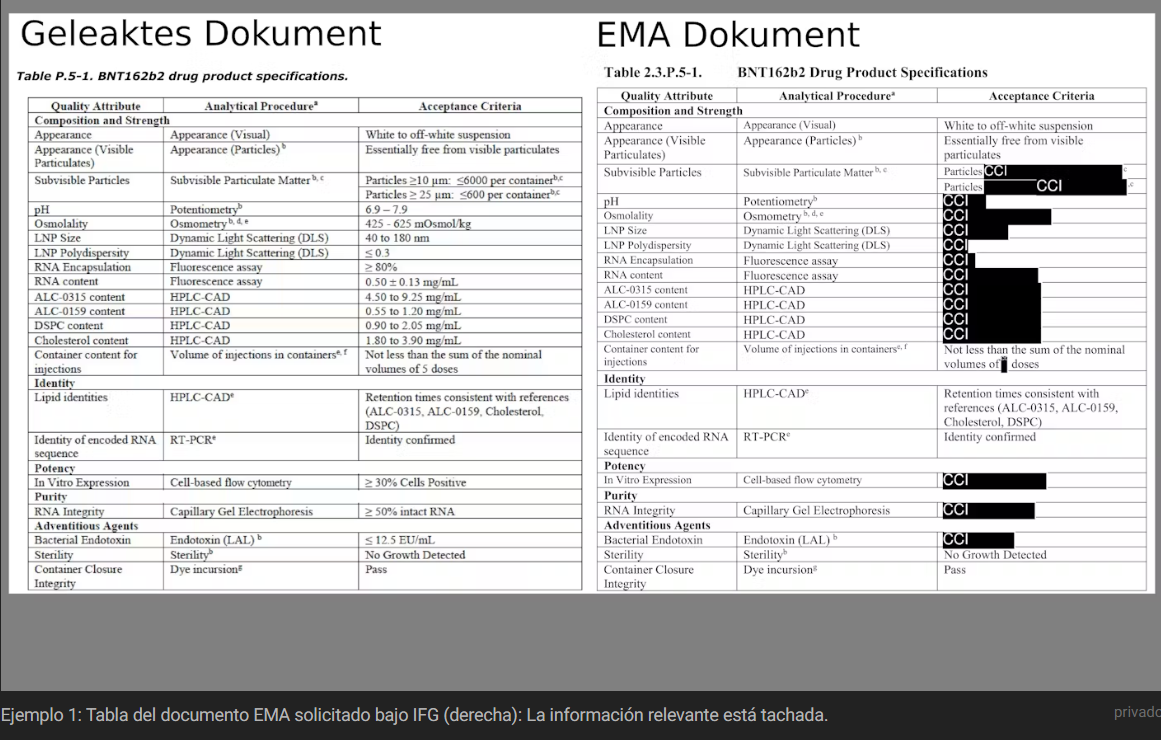
Task: Click the '0.90 to 2.05 mg/mL' value
Action: [x=412, y=326]
